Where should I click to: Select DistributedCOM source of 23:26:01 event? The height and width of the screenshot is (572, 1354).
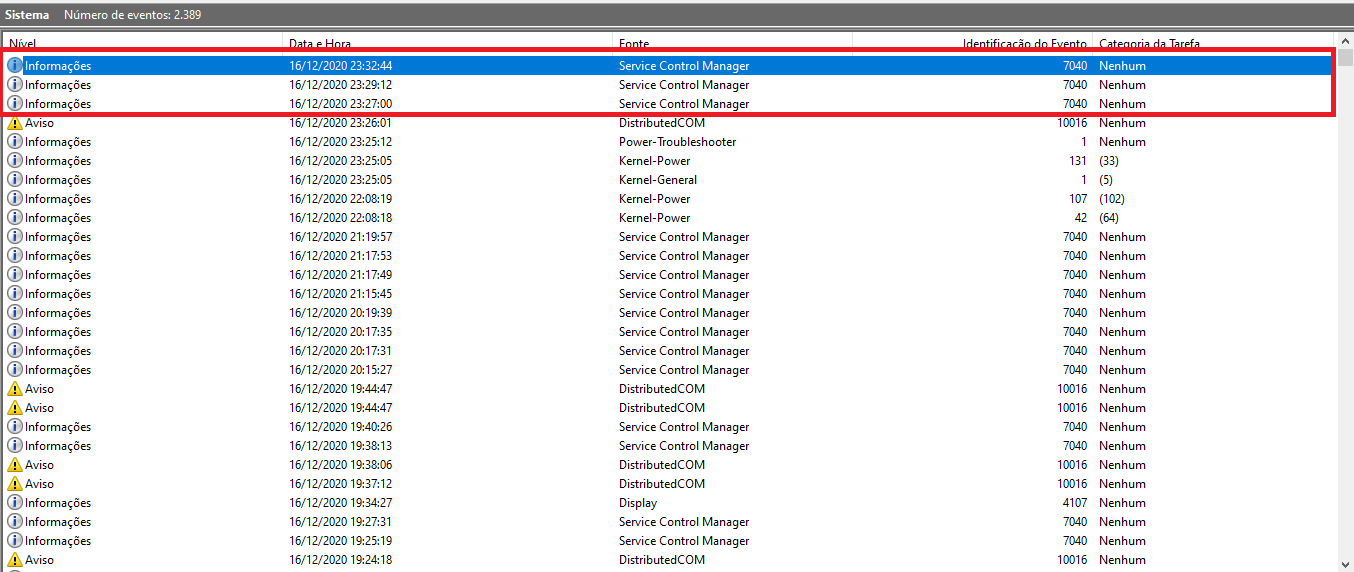662,123
